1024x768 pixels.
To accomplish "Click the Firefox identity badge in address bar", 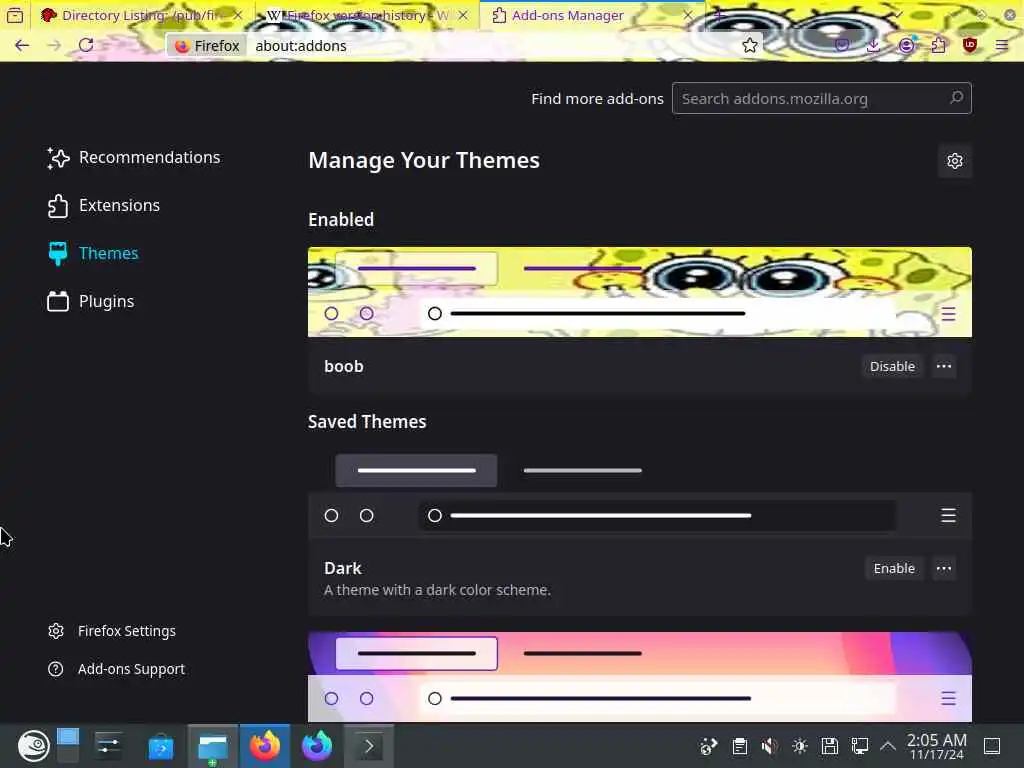I will [x=206, y=45].
